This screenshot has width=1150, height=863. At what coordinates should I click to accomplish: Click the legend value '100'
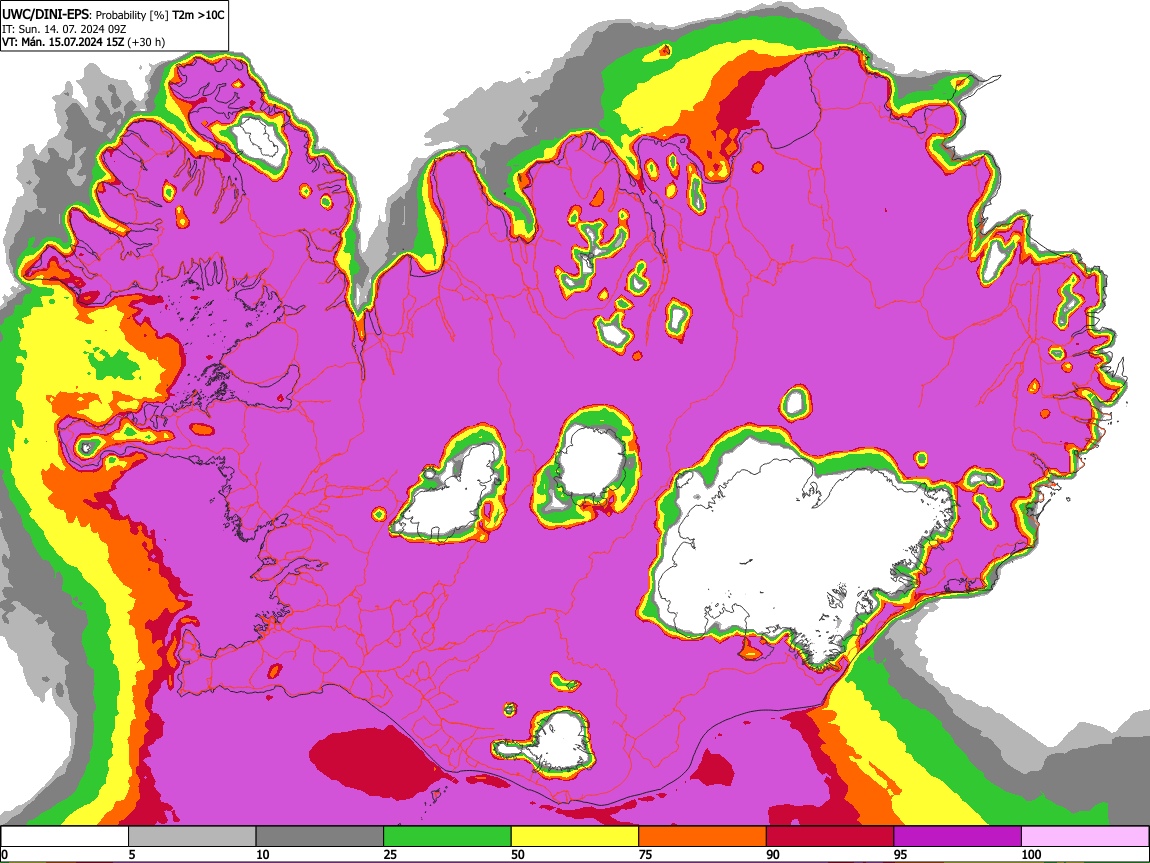pyautogui.click(x=1031, y=854)
